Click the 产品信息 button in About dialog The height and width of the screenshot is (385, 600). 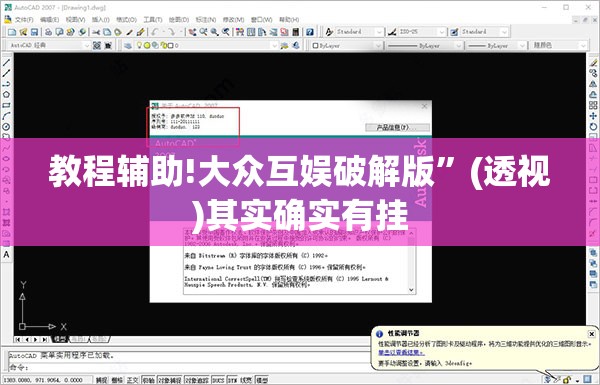(397, 127)
